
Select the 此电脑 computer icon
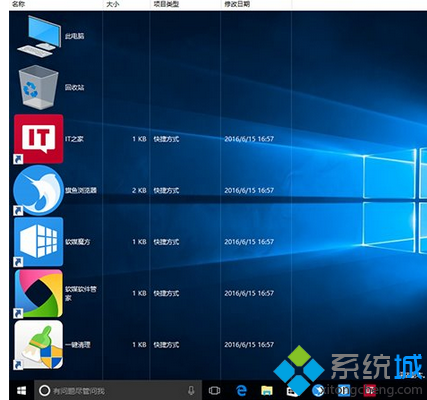click(x=39, y=36)
